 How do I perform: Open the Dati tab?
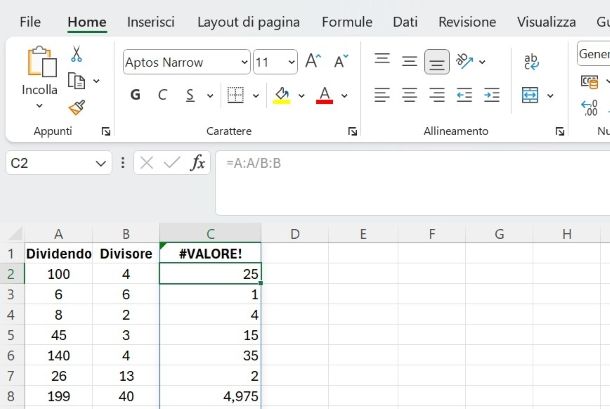click(405, 22)
